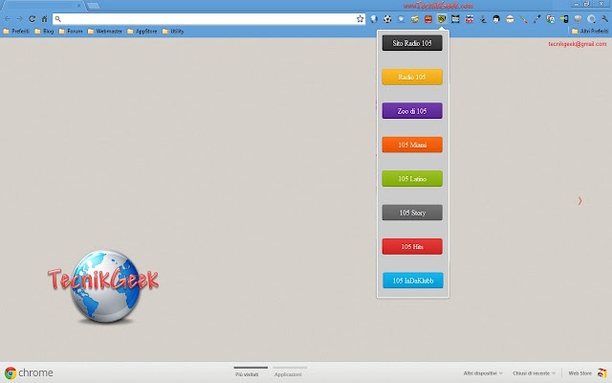Open the AppStore bookmarks folder
Screen dimensions: 612x383
click(x=142, y=31)
